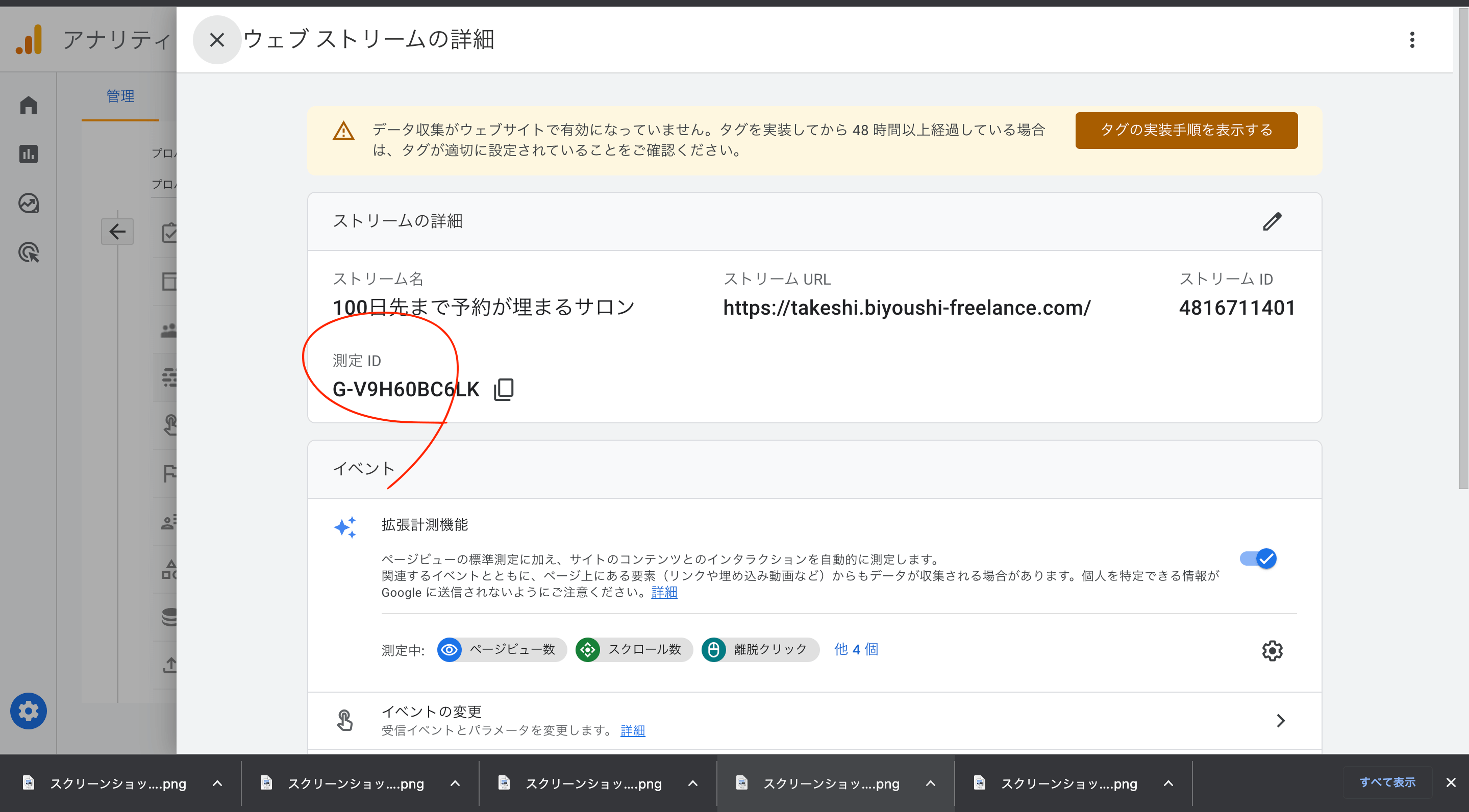The width and height of the screenshot is (1469, 812).
Task: Select the 管理 tab
Action: (120, 96)
